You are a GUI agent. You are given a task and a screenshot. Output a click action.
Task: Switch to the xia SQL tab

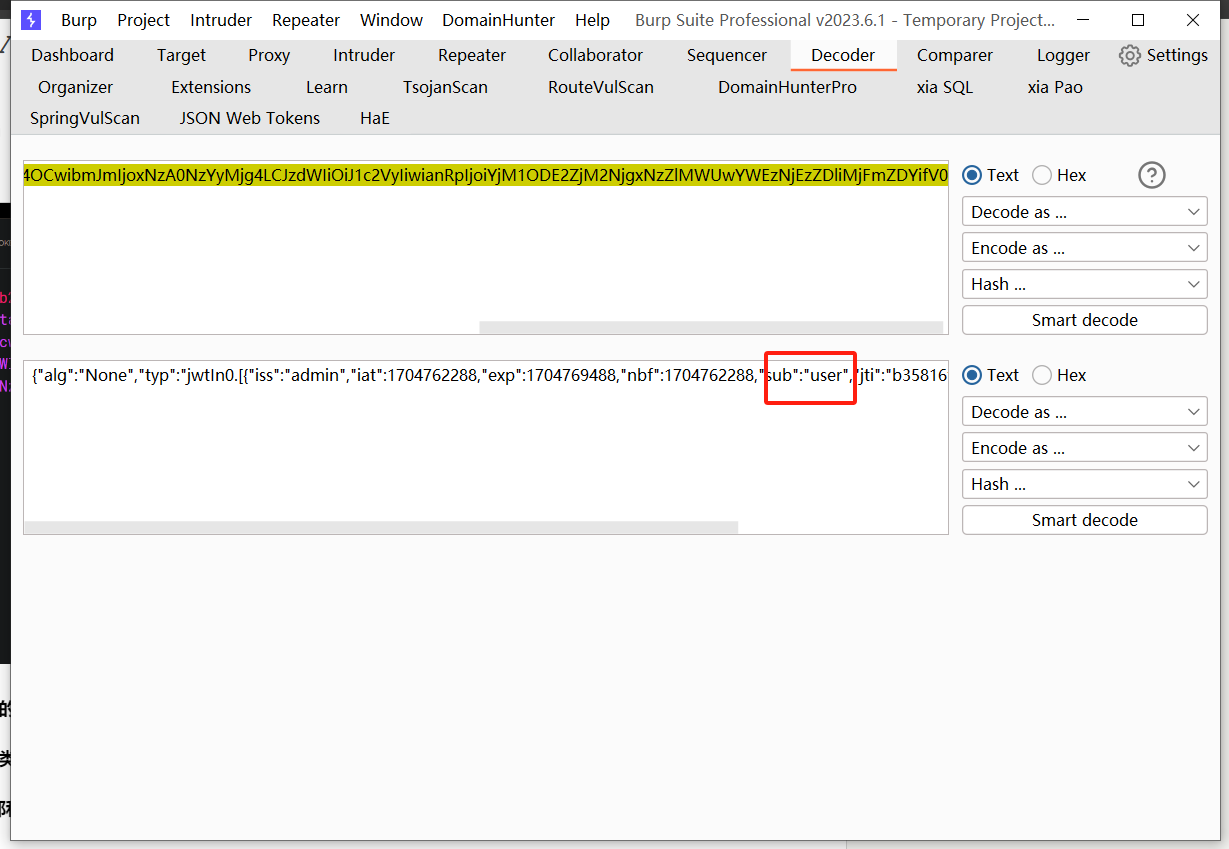(x=944, y=88)
